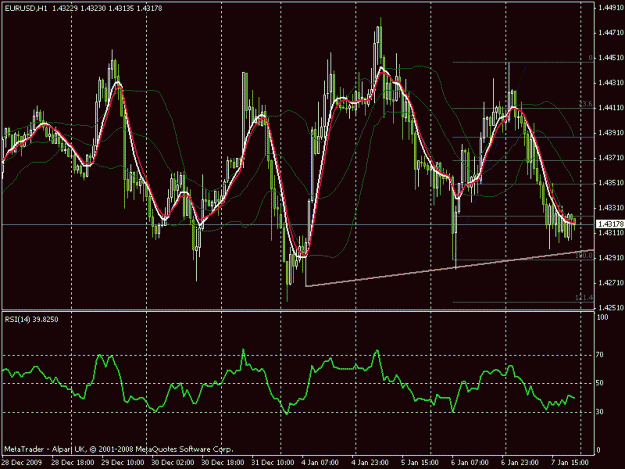The width and height of the screenshot is (625, 469).
Task: Select the pink rising trendline
Action: 450,268
